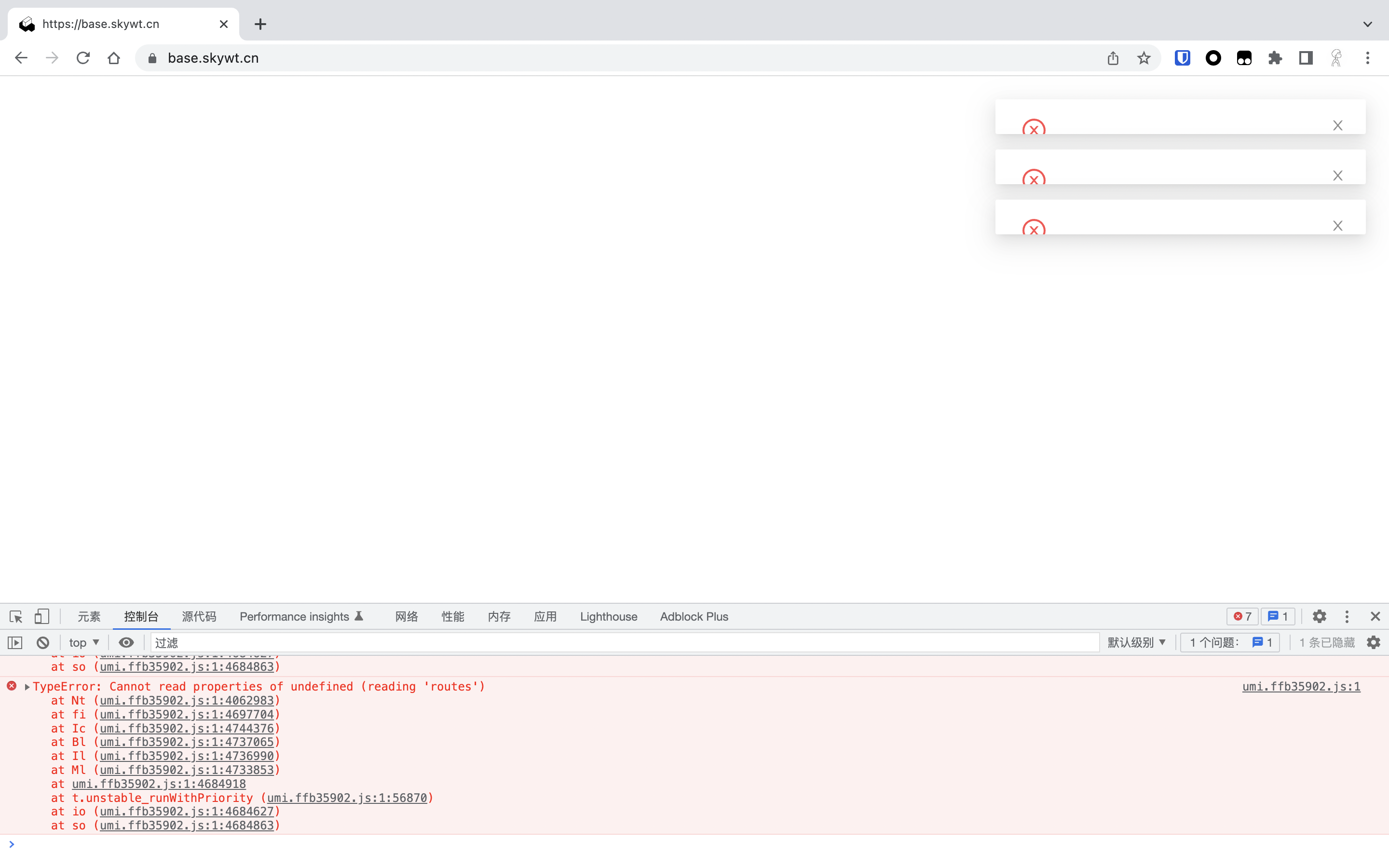Open the home page via house icon
Image resolution: width=1389 pixels, height=868 pixels.
tap(114, 58)
